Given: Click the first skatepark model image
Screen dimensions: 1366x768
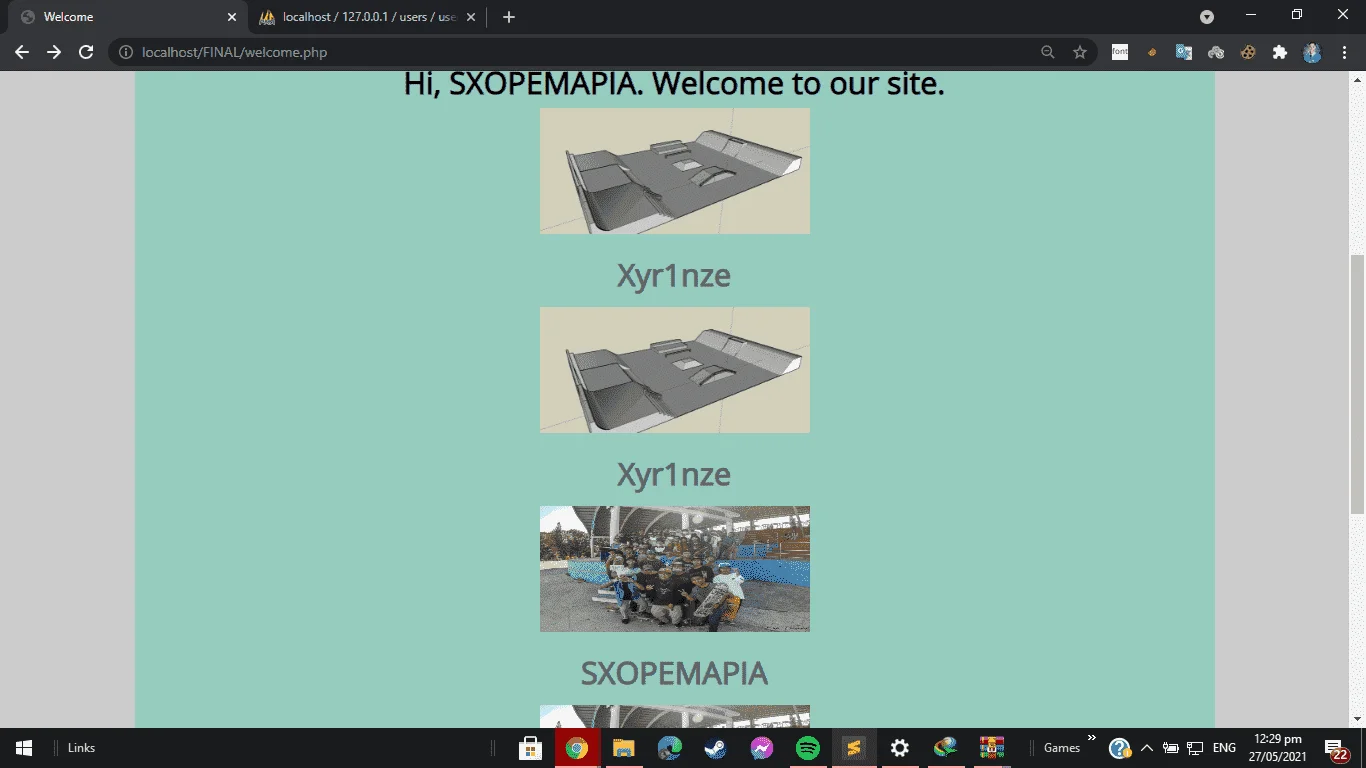Looking at the screenshot, I should tap(675, 171).
